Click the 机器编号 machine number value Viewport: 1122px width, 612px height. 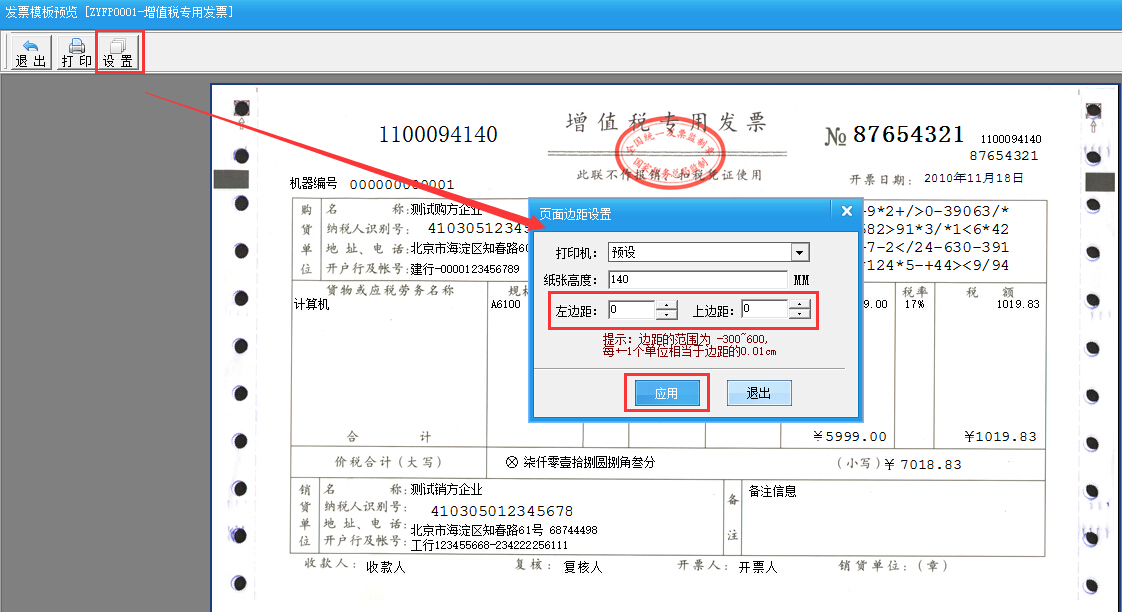(x=402, y=185)
